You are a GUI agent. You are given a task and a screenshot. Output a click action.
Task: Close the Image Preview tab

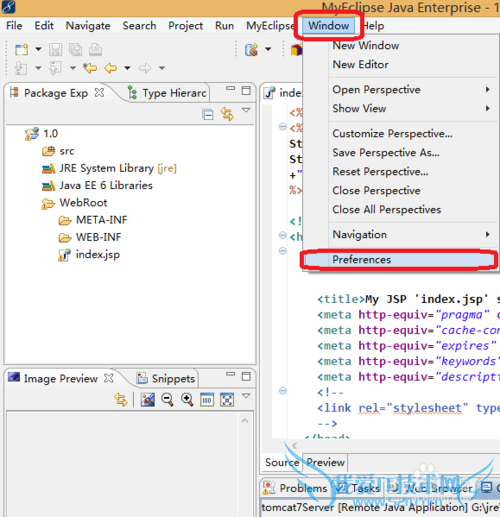[109, 378]
